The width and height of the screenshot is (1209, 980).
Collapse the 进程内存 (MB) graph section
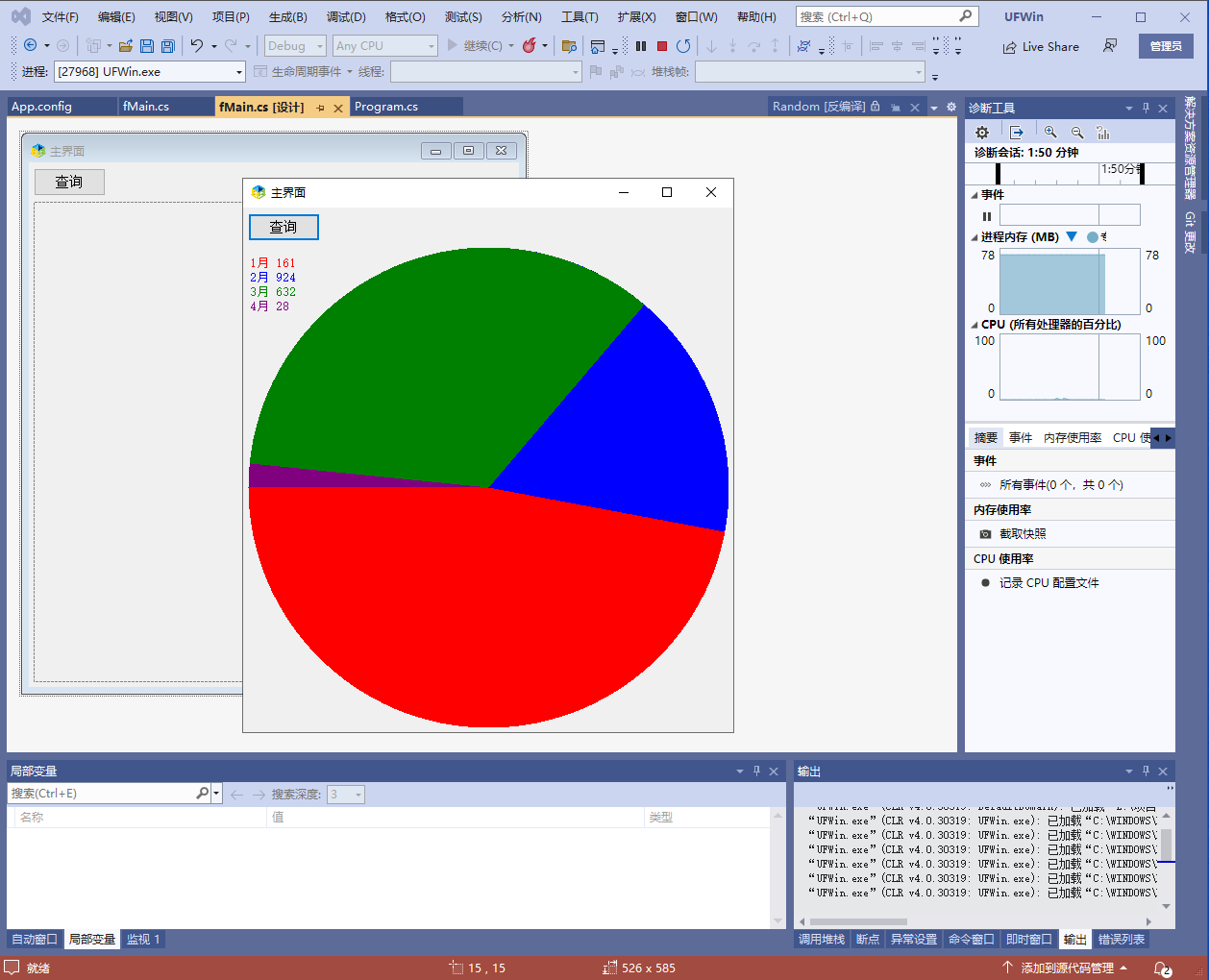pos(975,237)
